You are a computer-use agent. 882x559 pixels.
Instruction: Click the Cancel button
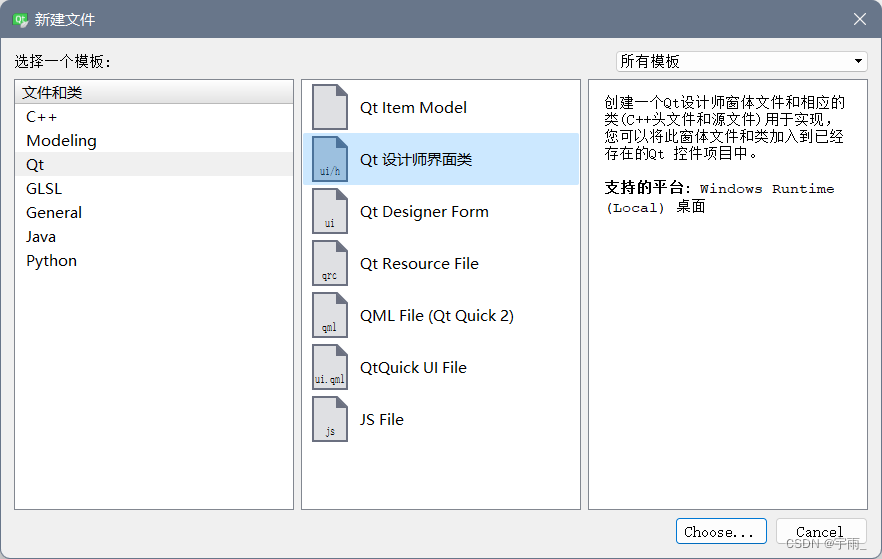(x=821, y=531)
